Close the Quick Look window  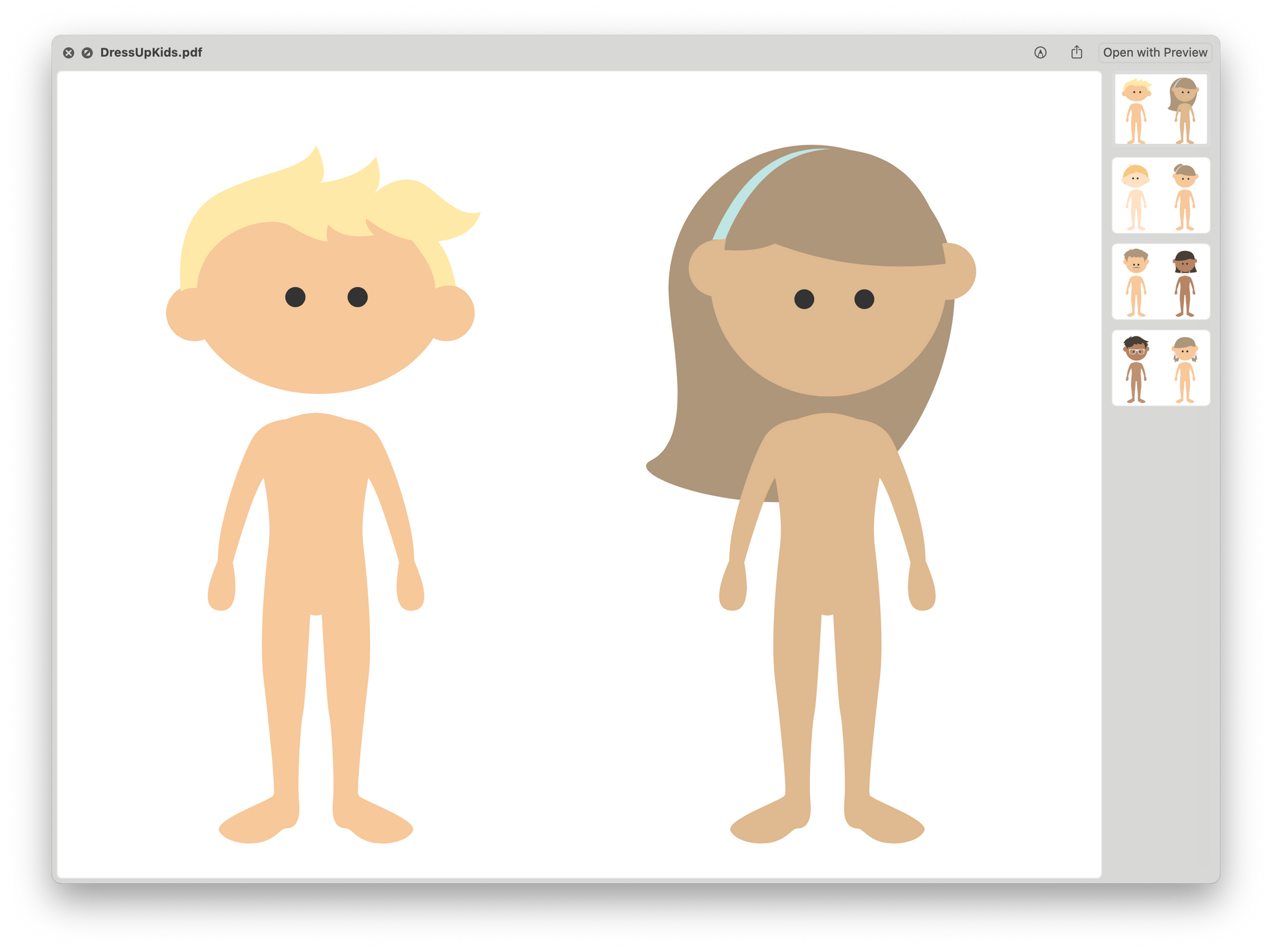click(69, 53)
